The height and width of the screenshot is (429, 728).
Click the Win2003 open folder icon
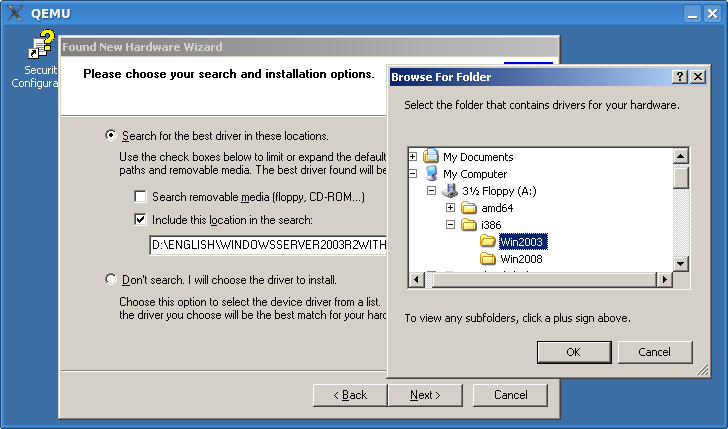pyautogui.click(x=488, y=241)
